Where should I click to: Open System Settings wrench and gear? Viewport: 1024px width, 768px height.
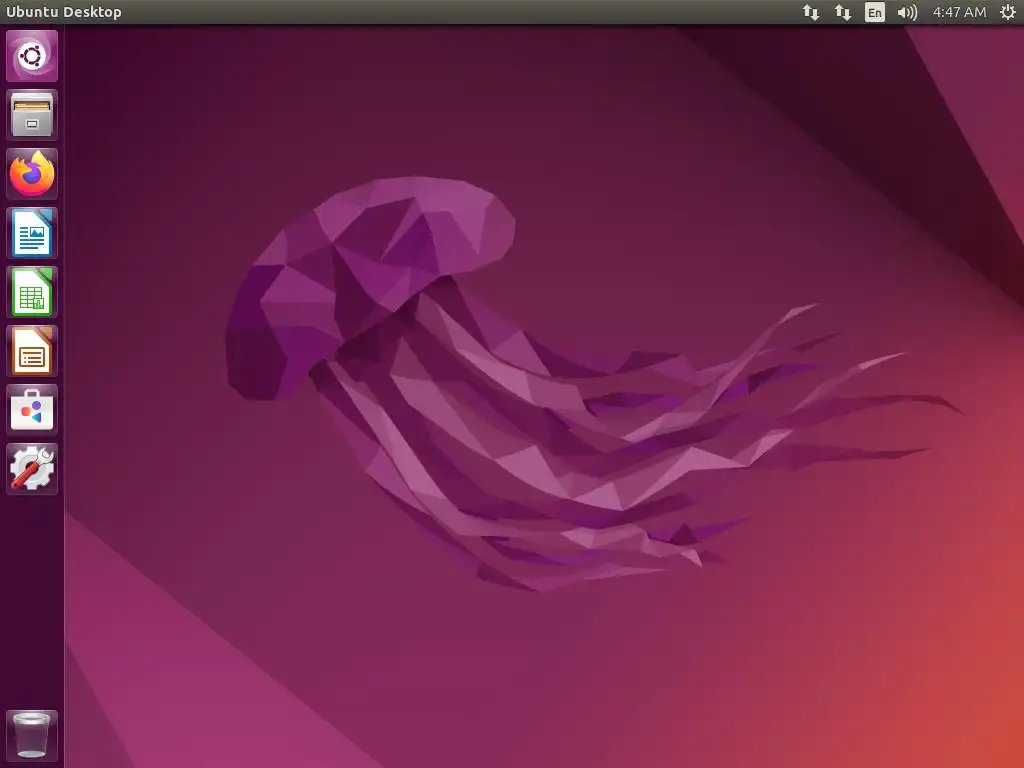[32, 469]
